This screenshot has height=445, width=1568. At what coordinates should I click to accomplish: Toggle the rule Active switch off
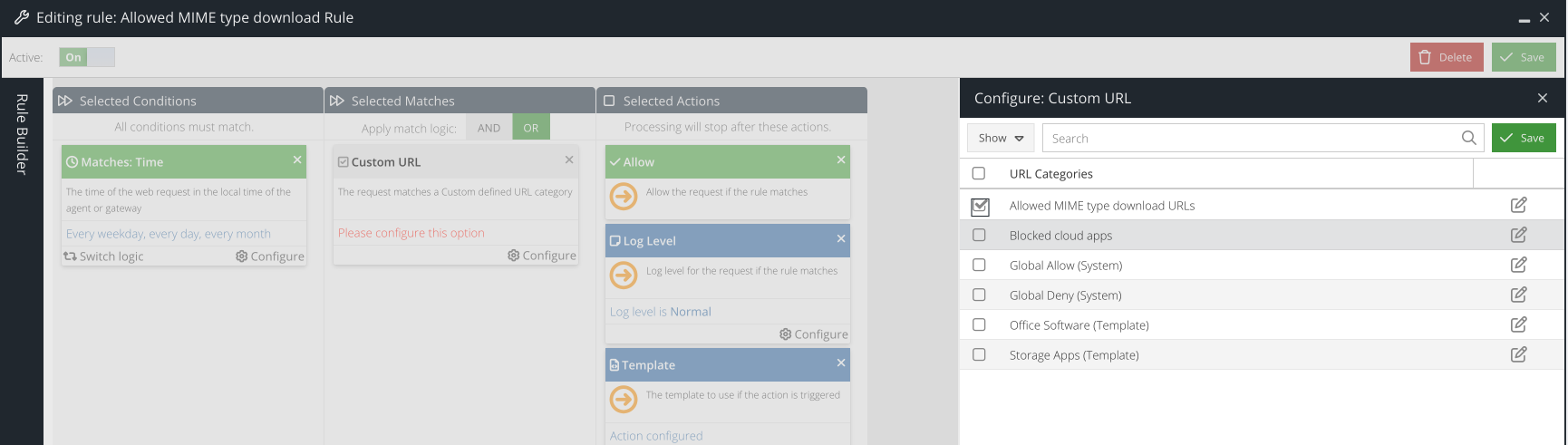pyautogui.click(x=87, y=57)
